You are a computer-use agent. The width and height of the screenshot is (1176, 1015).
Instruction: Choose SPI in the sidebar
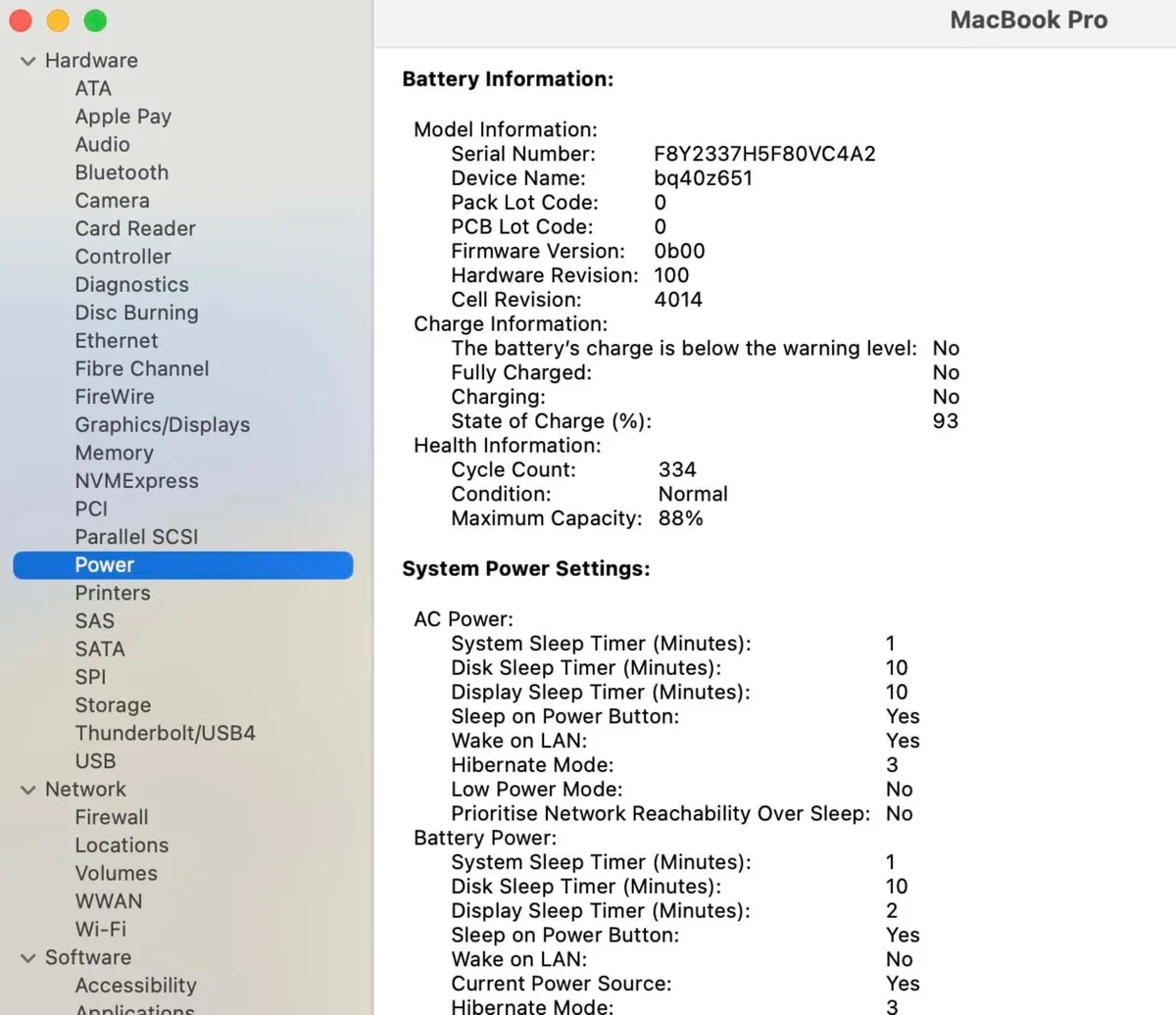tap(90, 677)
